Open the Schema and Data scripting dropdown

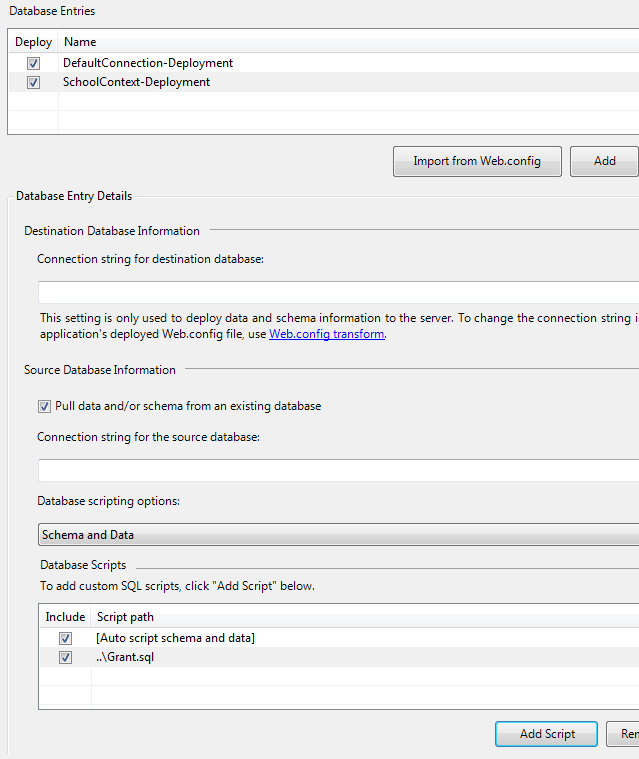[338, 535]
